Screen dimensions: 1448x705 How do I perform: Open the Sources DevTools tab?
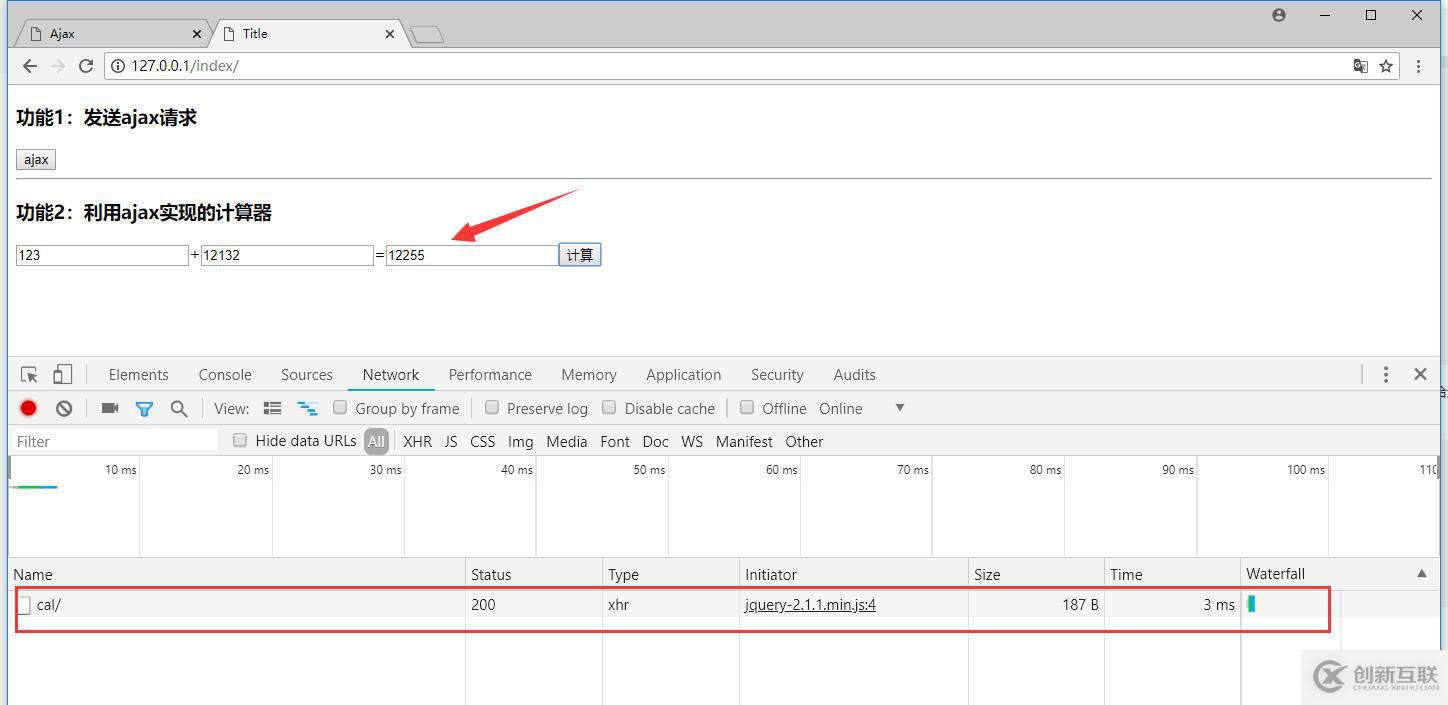coord(307,375)
